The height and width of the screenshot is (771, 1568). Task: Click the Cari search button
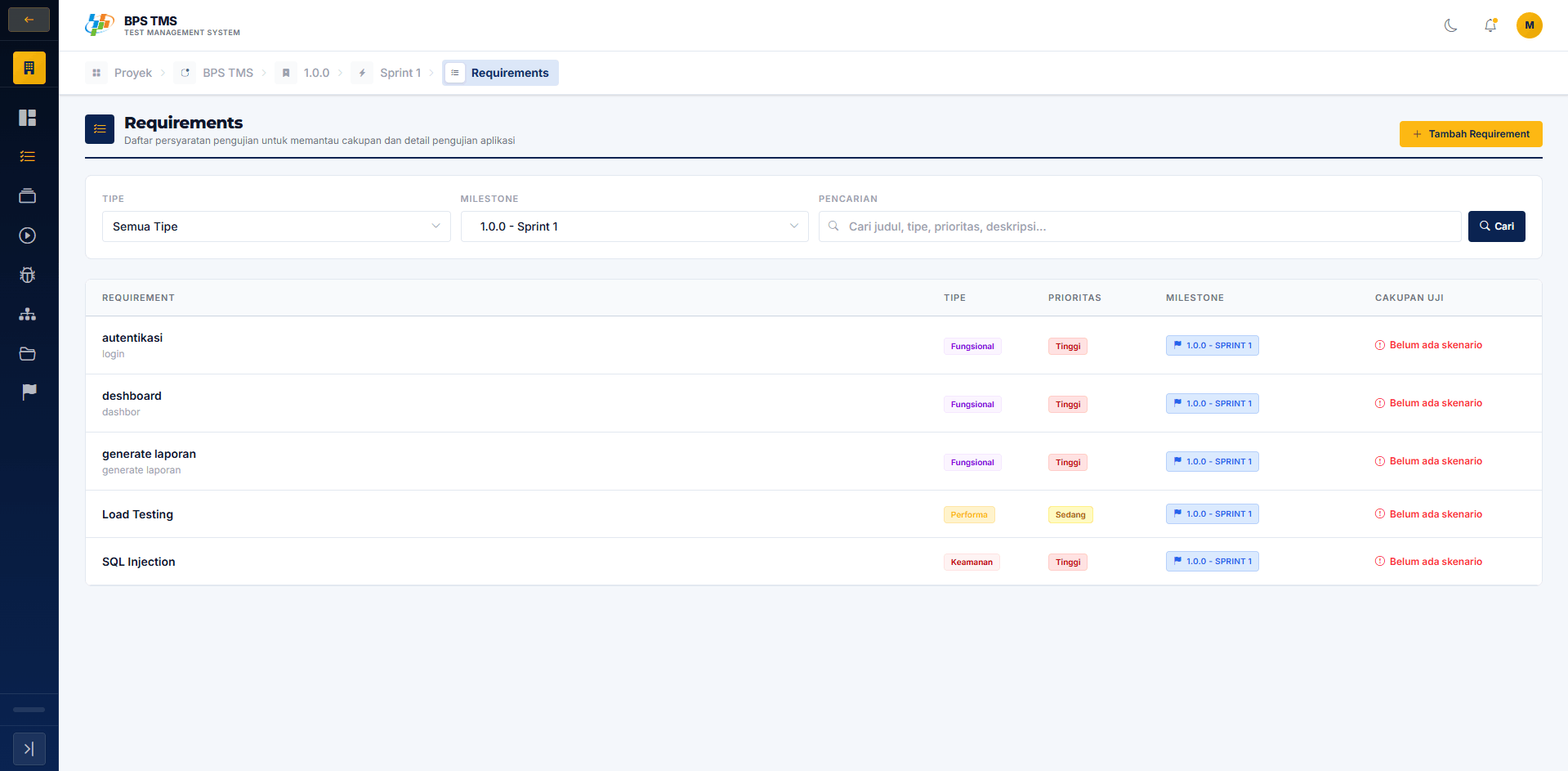tap(1497, 226)
